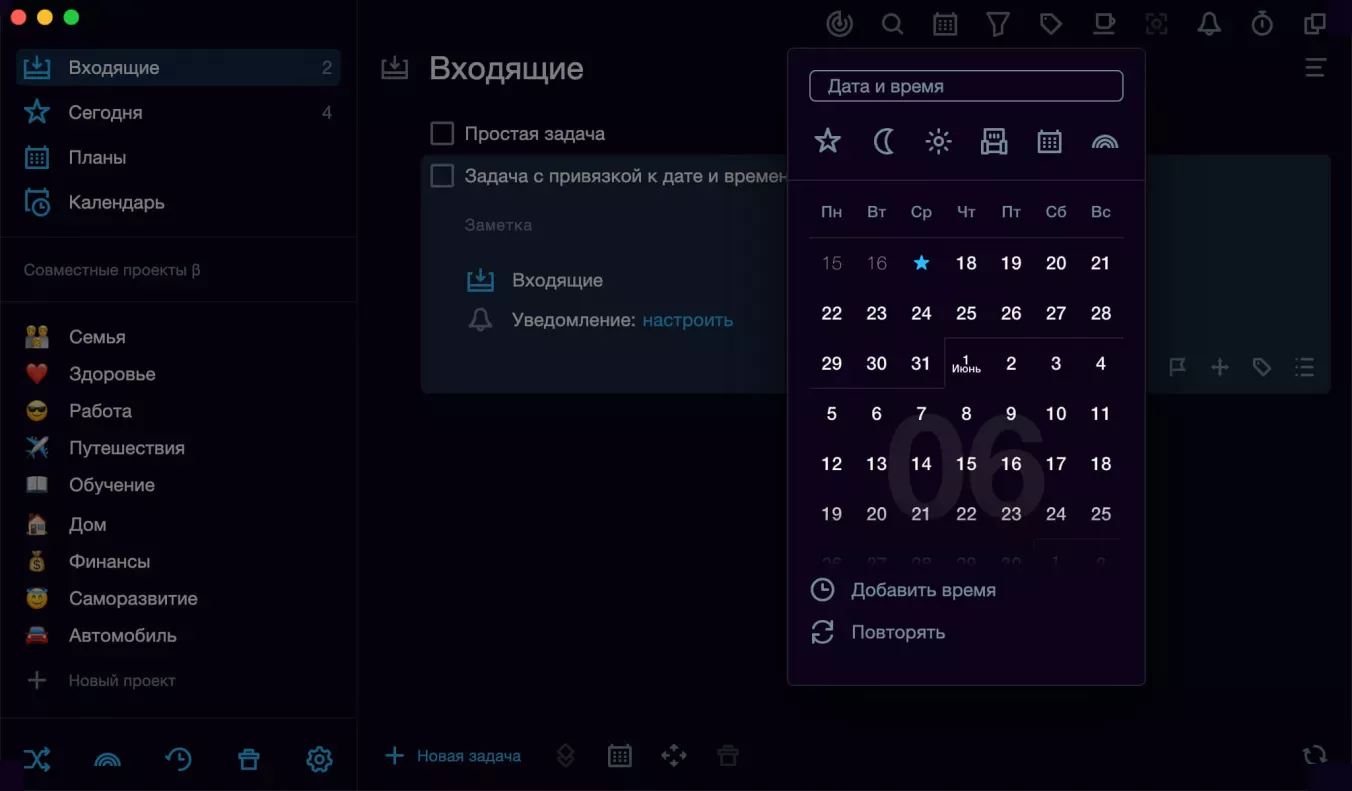
Task: Click the 'Входящие' project in task card
Action: tap(557, 280)
